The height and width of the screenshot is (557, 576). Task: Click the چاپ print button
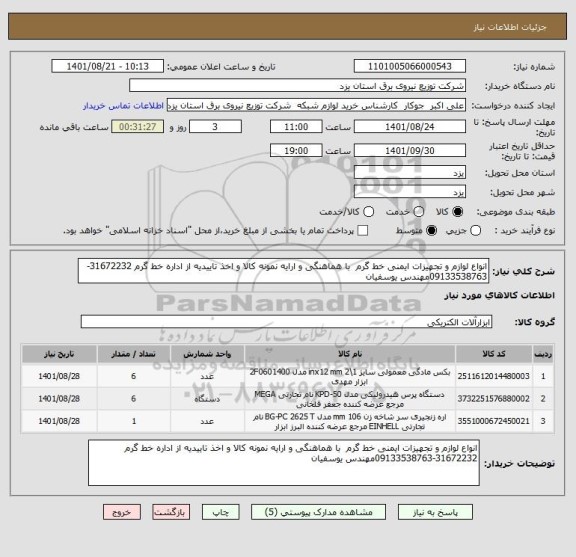(220, 512)
